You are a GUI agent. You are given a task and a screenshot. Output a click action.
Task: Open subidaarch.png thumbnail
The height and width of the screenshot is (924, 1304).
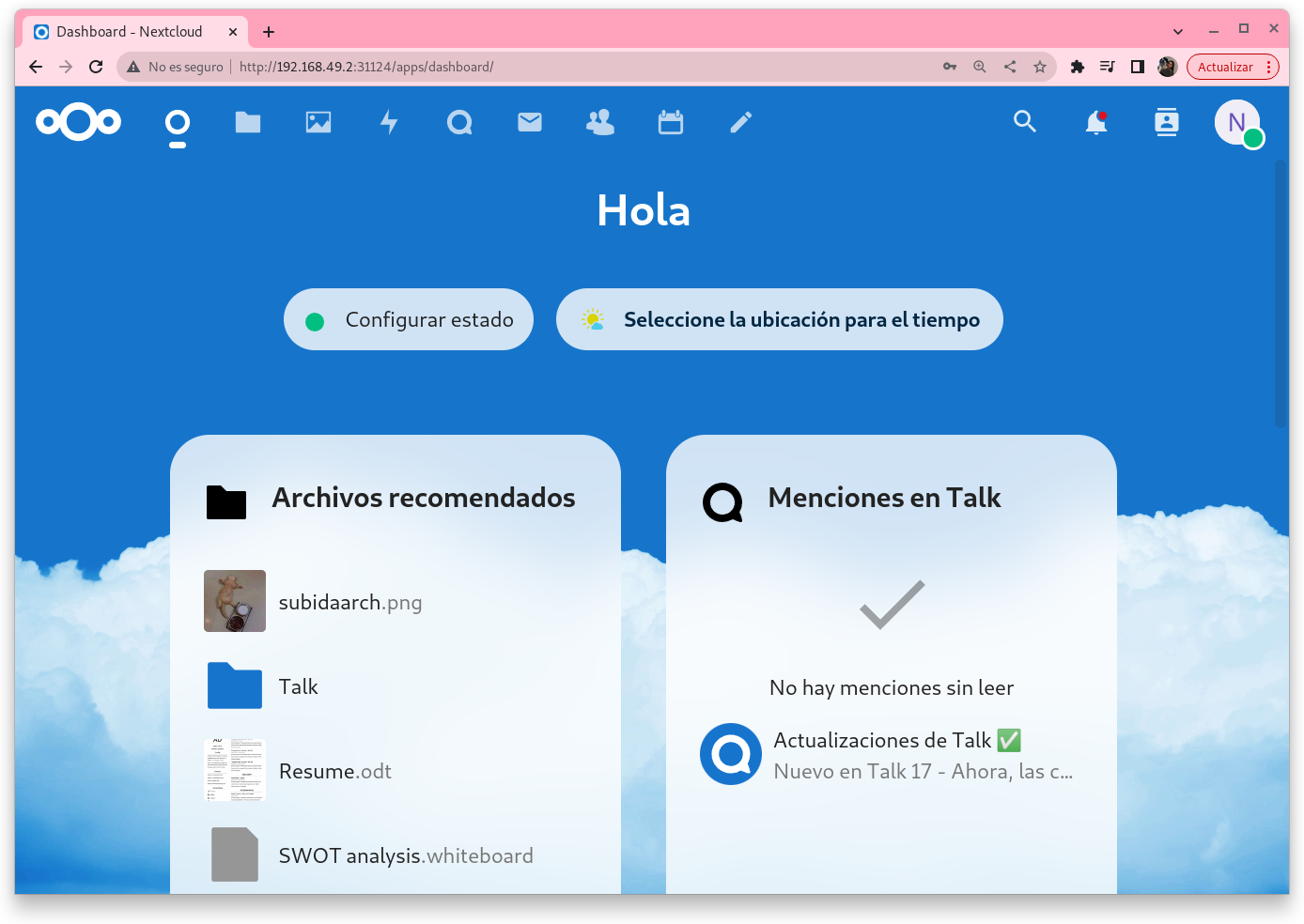tap(235, 601)
